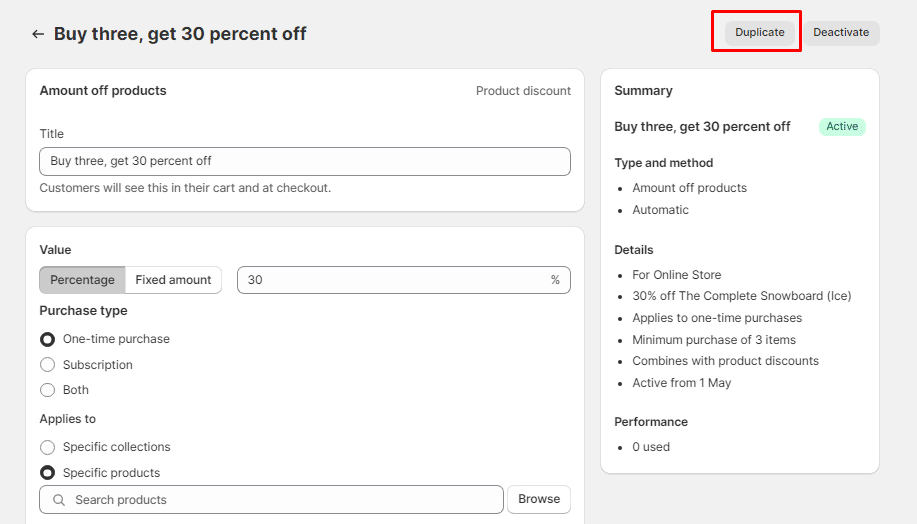Choose Subscription purchase type

click(x=47, y=365)
